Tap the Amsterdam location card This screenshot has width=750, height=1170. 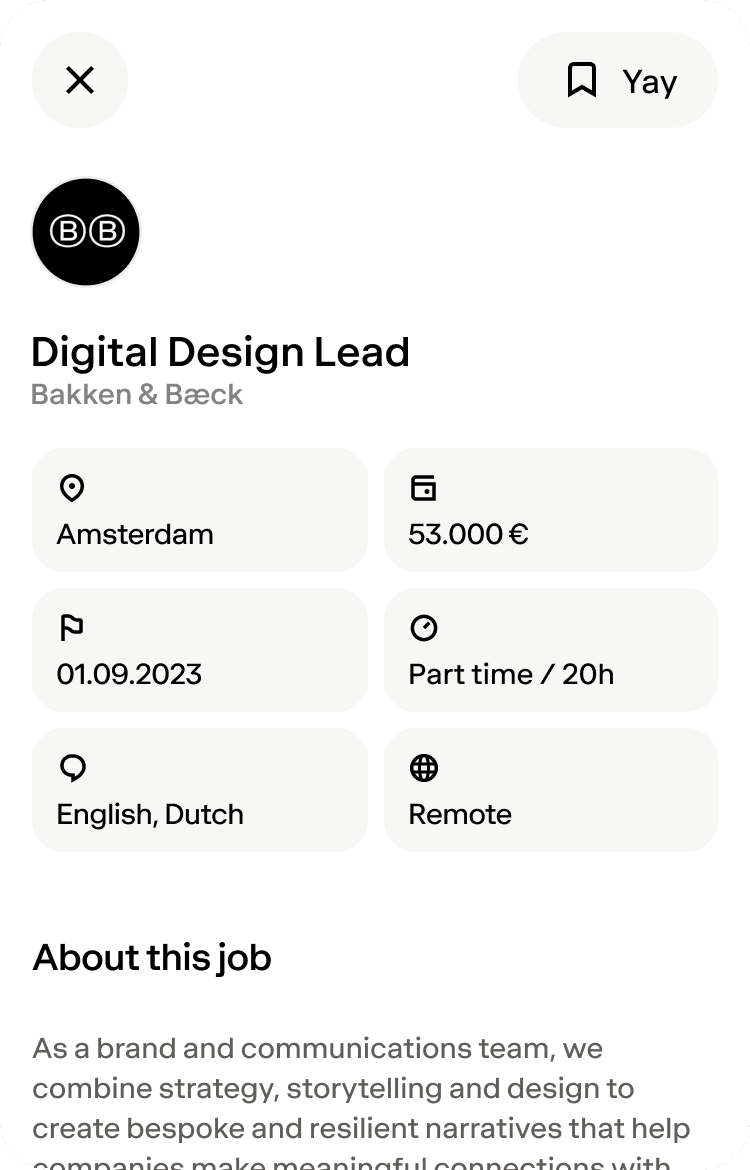[x=200, y=510]
